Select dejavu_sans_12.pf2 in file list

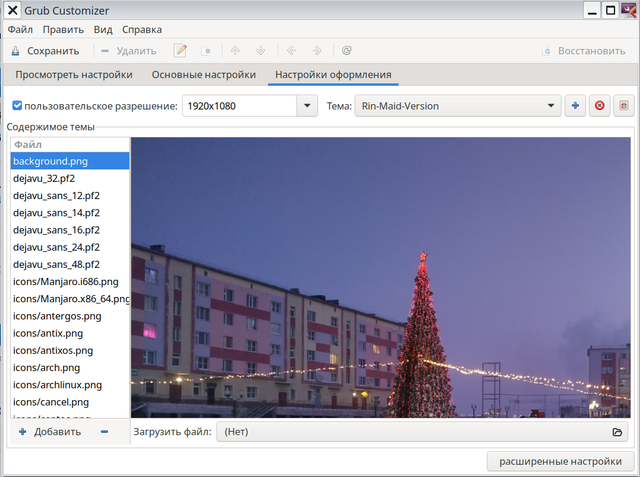tap(70, 195)
